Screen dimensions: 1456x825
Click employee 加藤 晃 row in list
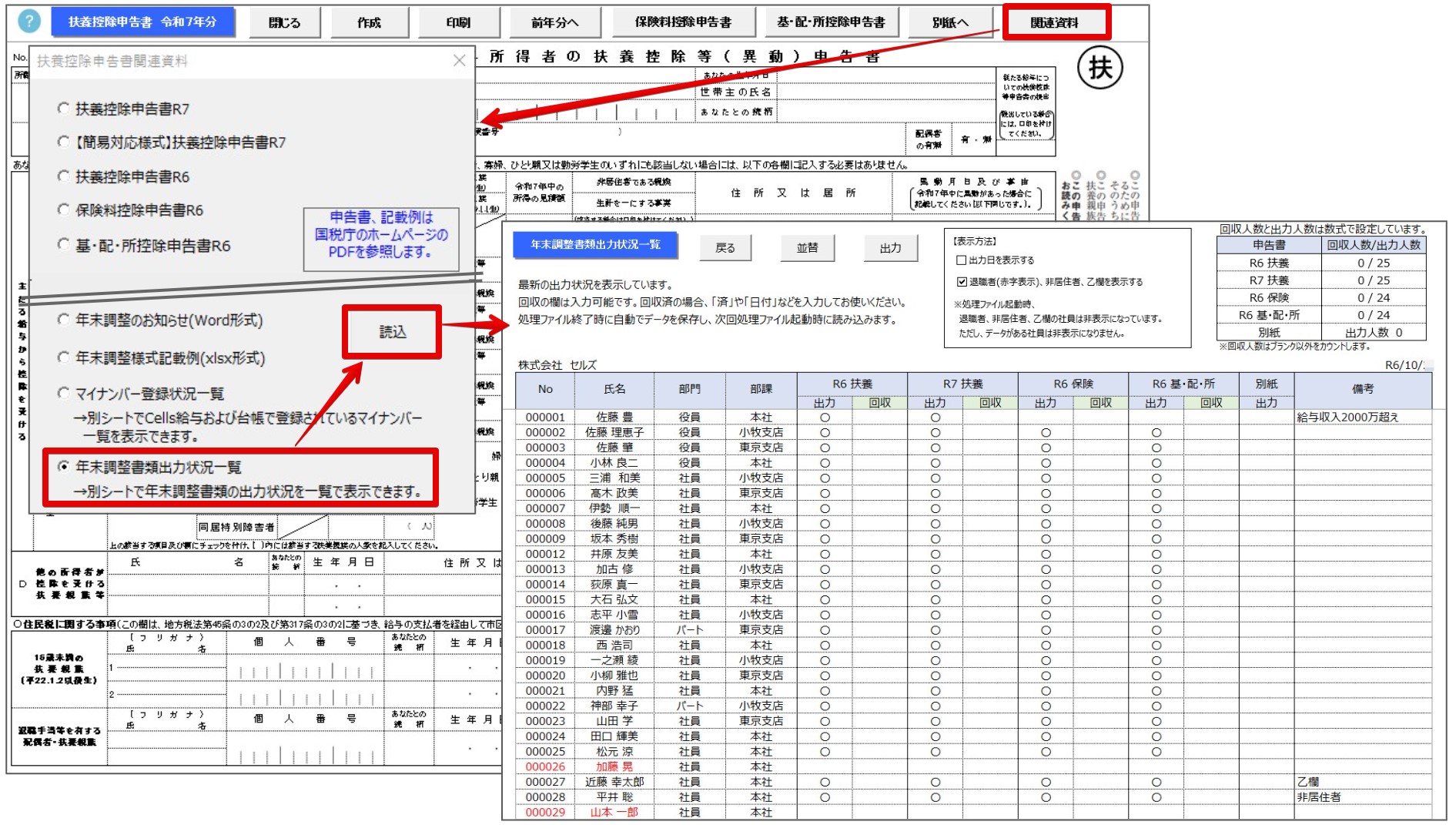coord(614,767)
